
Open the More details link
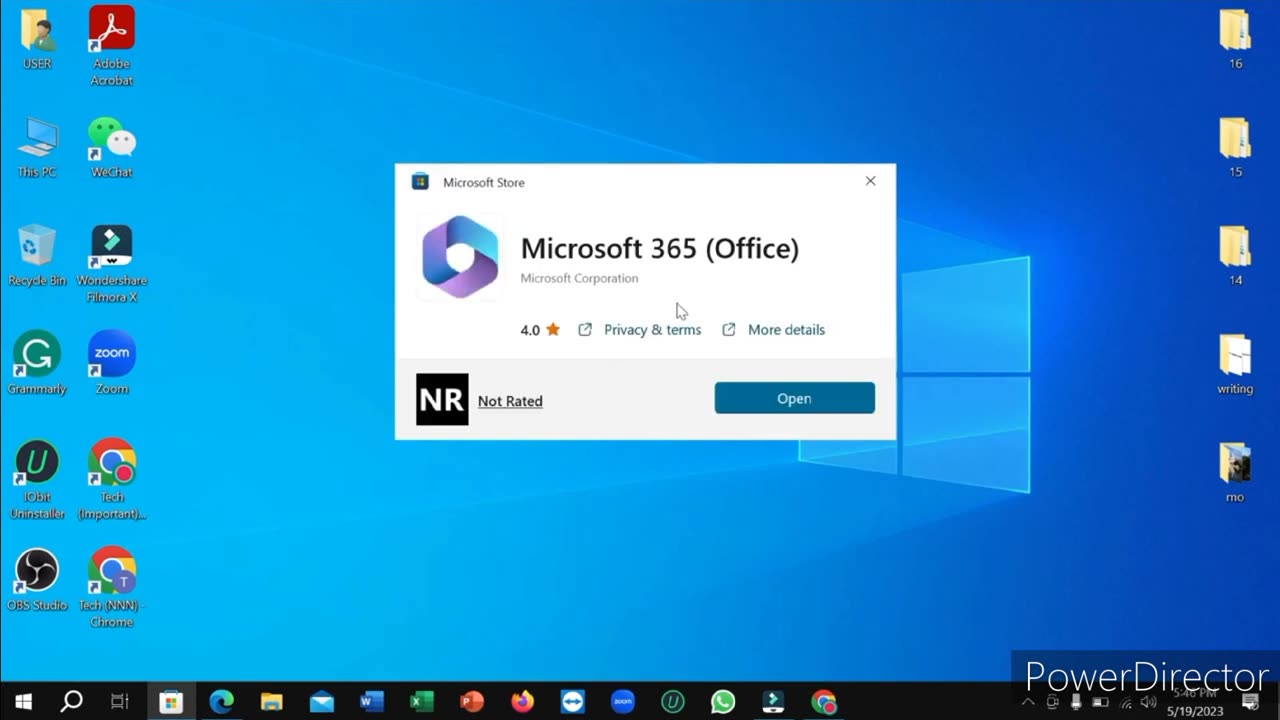786,330
